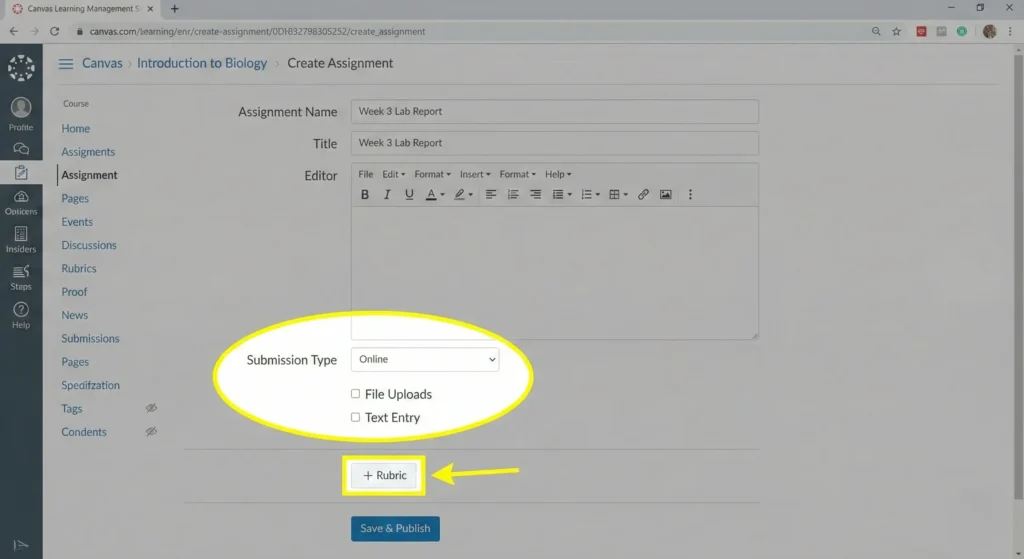Open the Specifzation course link
The width and height of the screenshot is (1024, 559).
[x=90, y=385]
